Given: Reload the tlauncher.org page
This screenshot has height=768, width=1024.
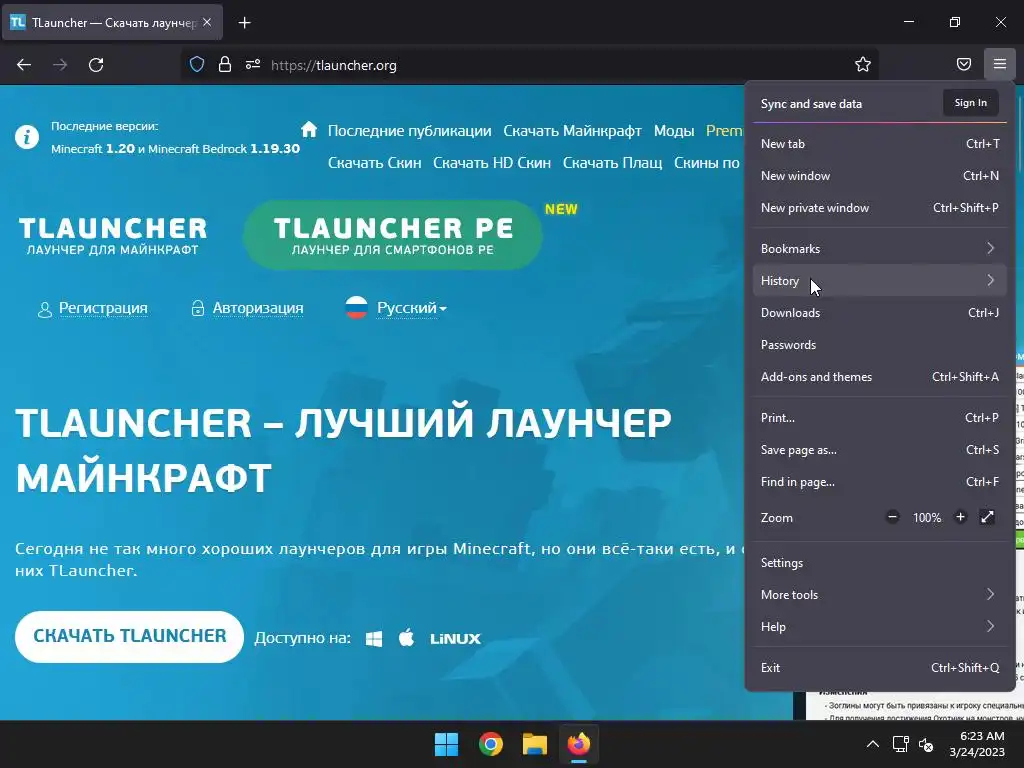Looking at the screenshot, I should tap(96, 65).
